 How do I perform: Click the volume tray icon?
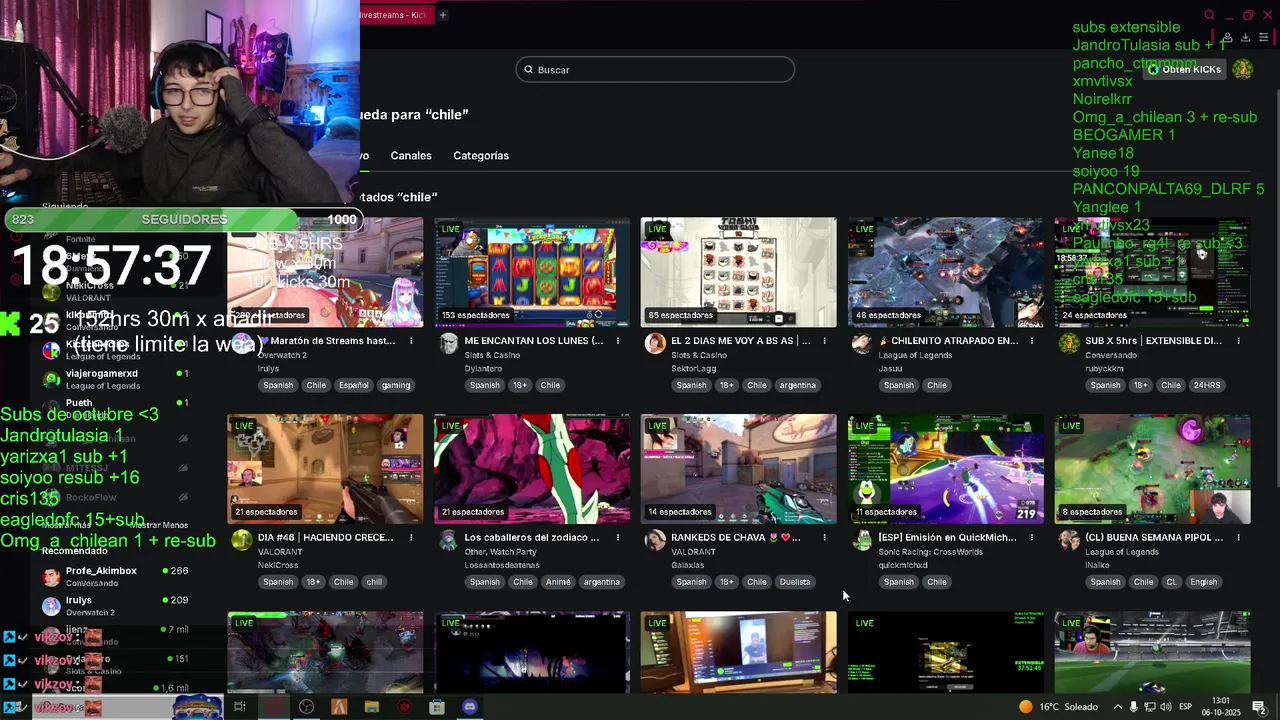coord(1167,707)
